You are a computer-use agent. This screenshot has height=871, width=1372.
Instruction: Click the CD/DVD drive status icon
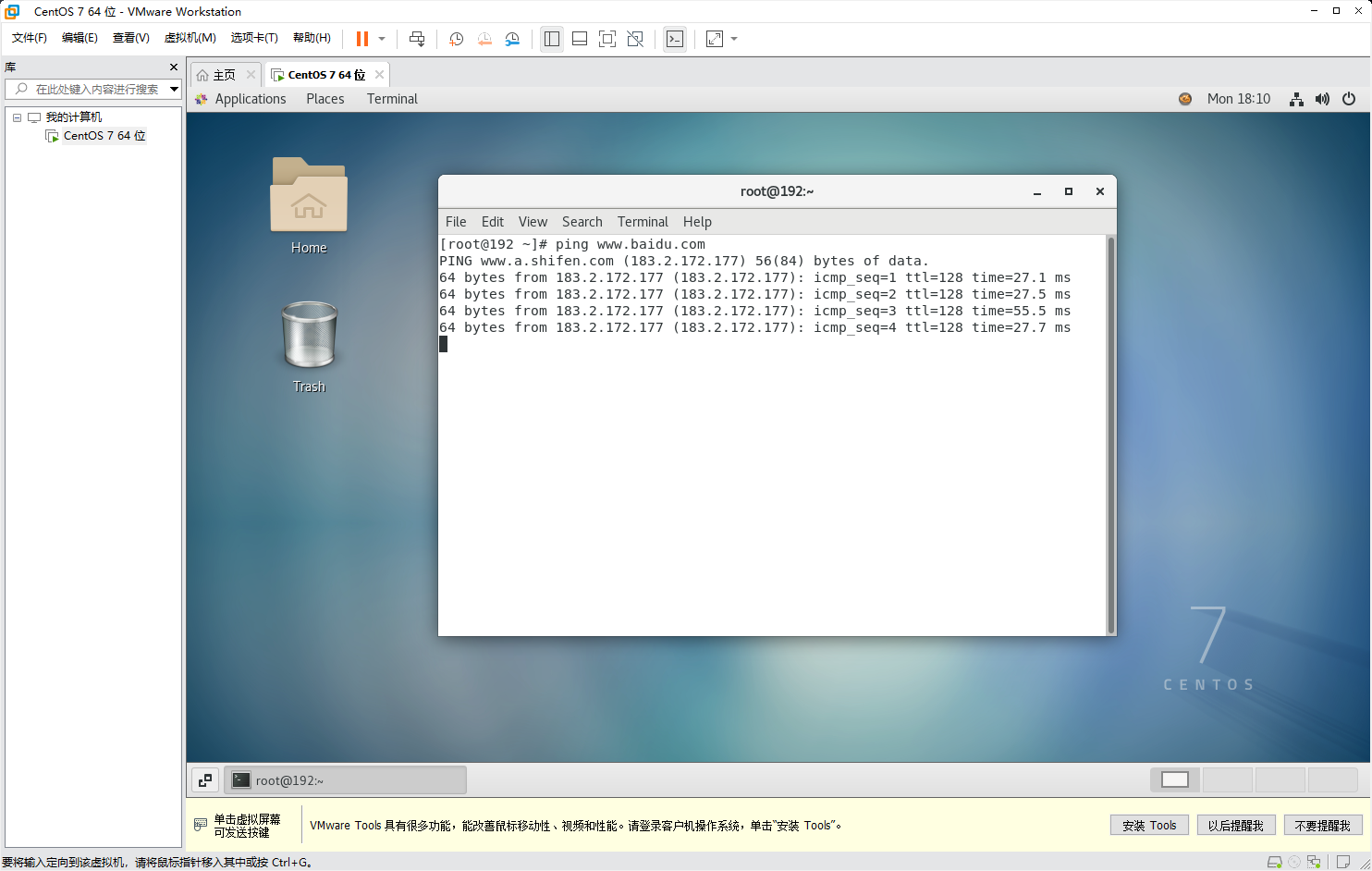(x=1294, y=862)
